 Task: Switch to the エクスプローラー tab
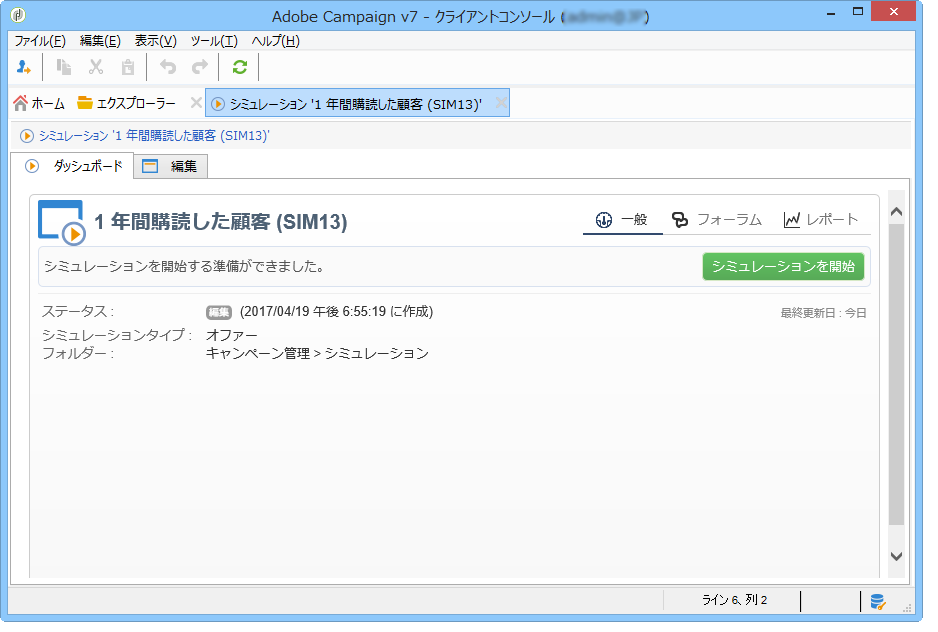127,104
